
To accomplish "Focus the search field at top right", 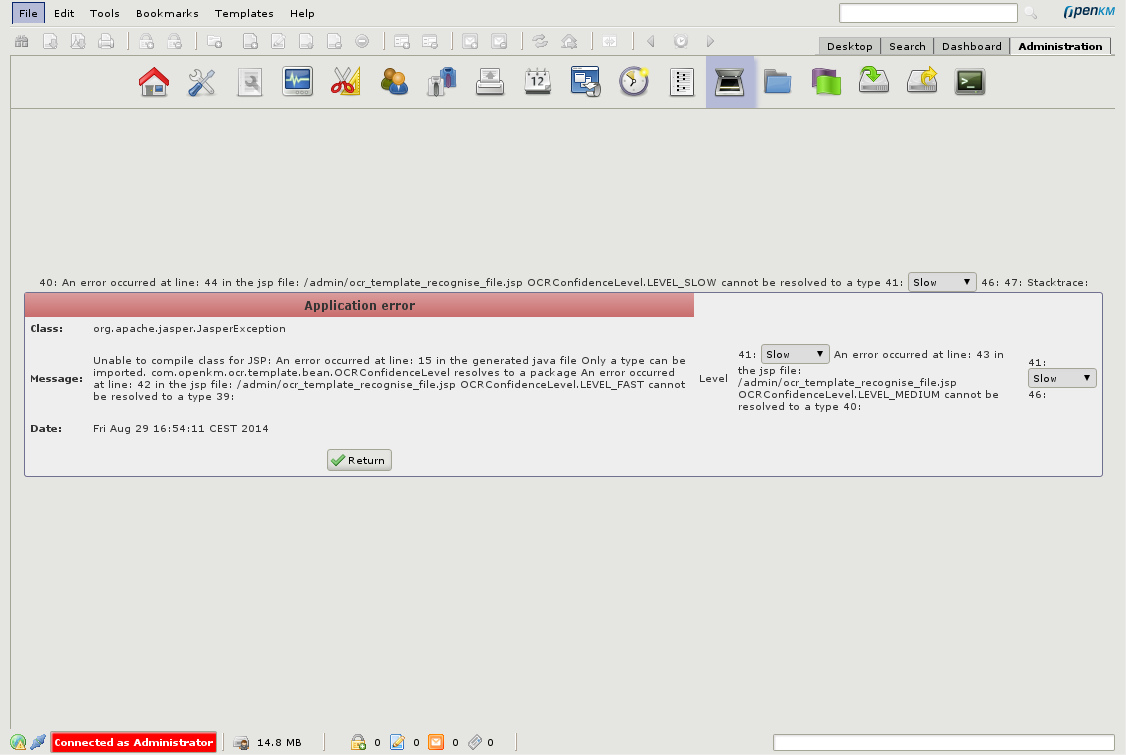I will 928,13.
